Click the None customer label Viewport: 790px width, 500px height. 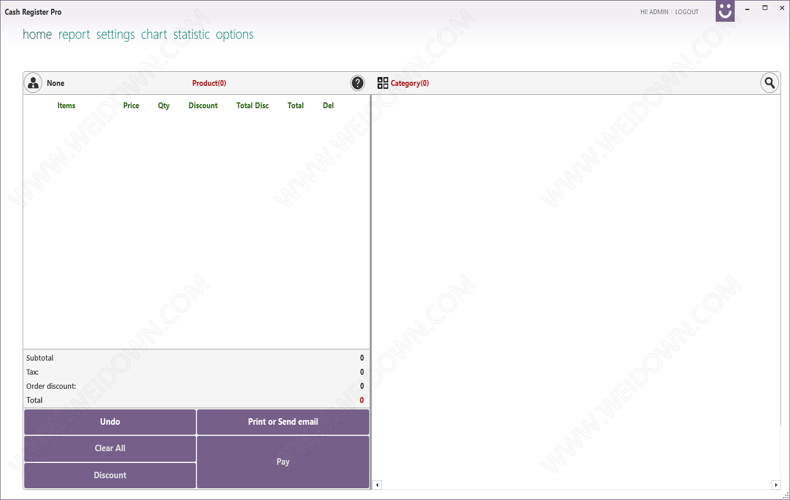55,83
